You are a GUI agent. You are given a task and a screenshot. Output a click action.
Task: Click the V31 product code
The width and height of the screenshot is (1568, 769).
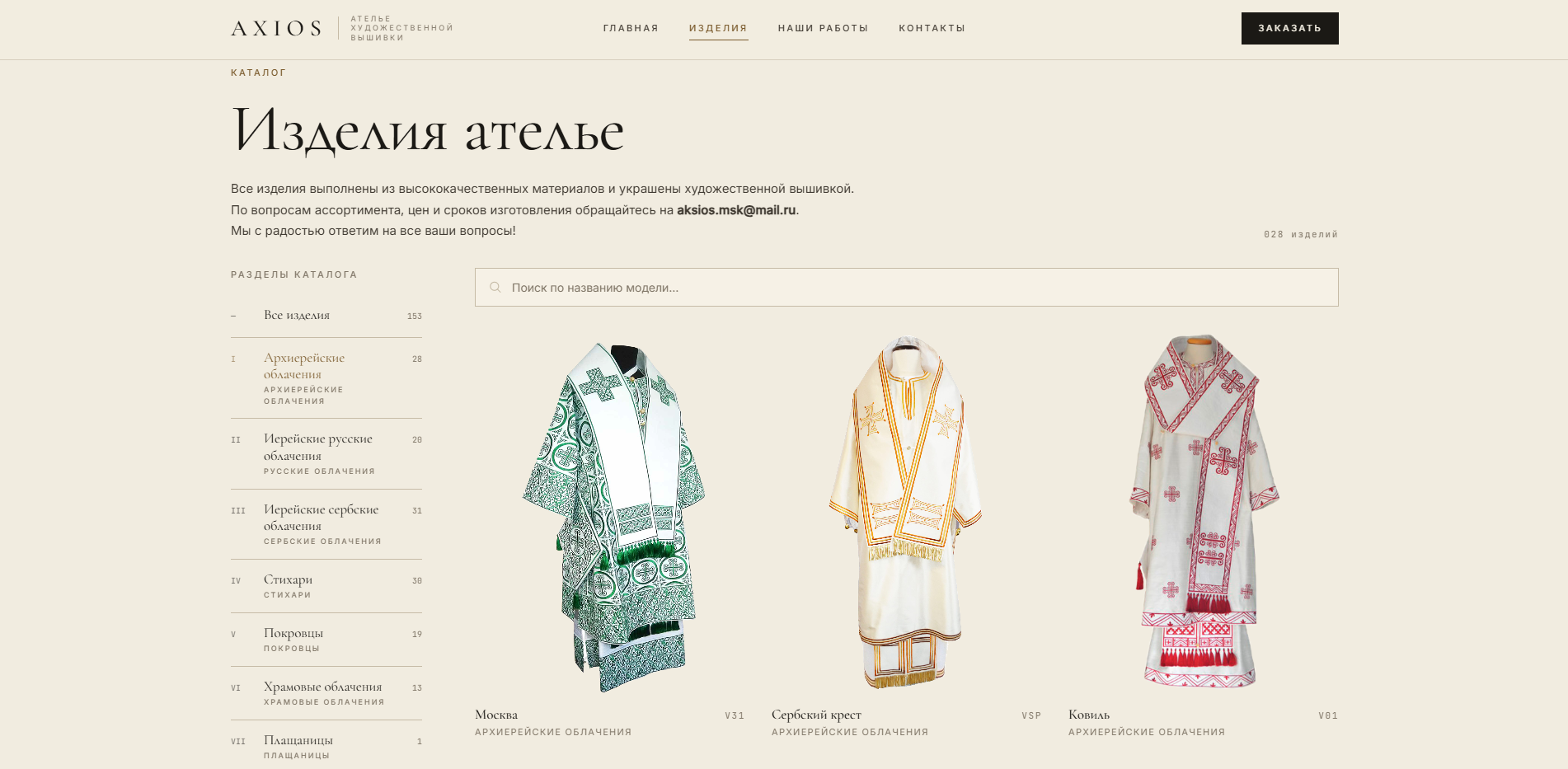tap(735, 715)
